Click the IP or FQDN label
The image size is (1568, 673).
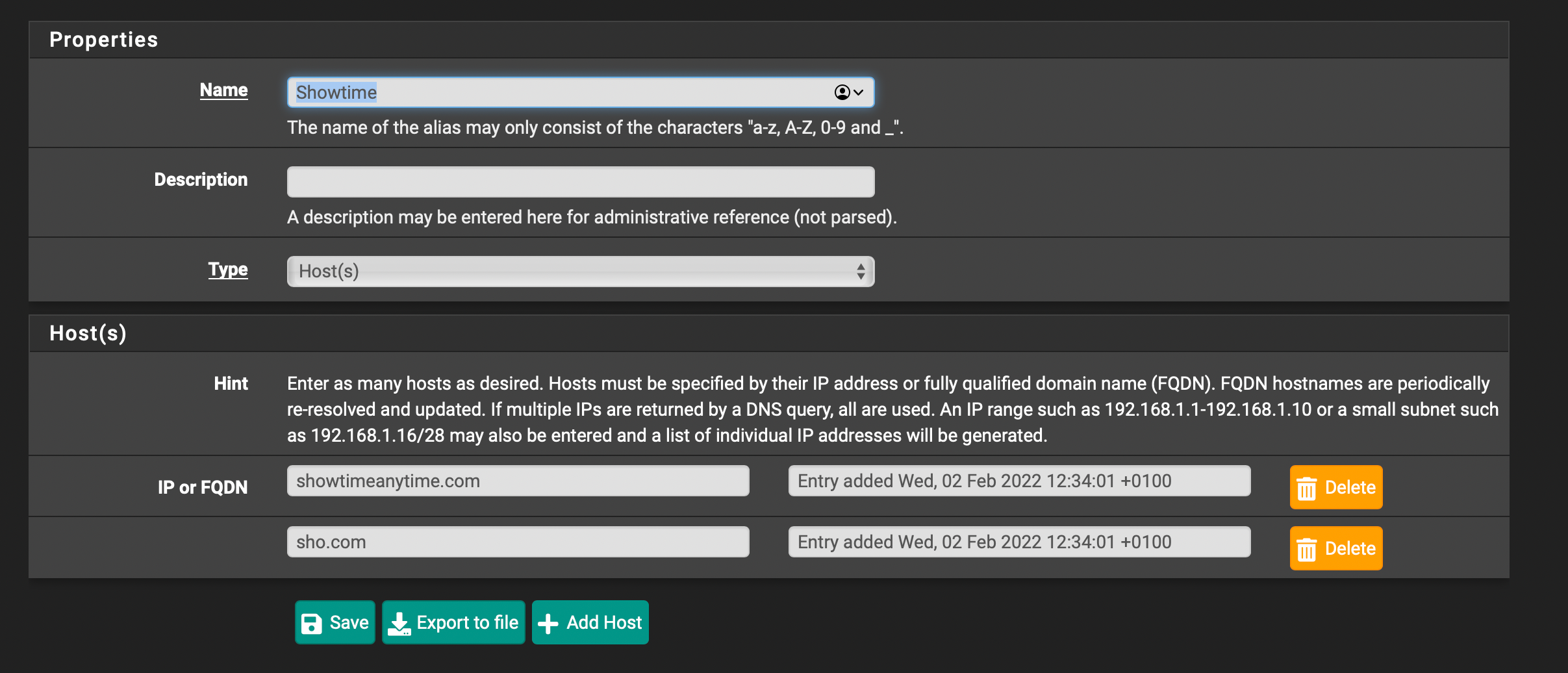202,487
